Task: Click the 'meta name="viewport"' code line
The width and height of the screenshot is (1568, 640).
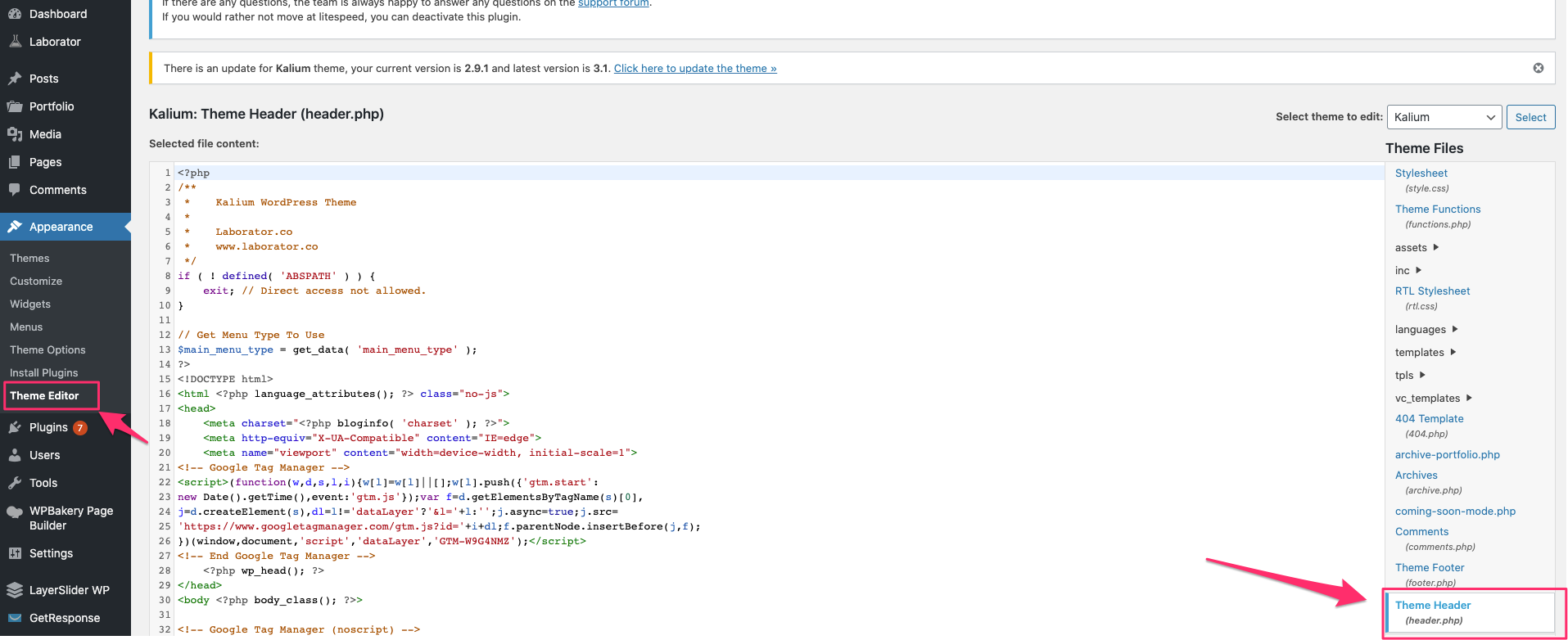Action: (x=420, y=453)
